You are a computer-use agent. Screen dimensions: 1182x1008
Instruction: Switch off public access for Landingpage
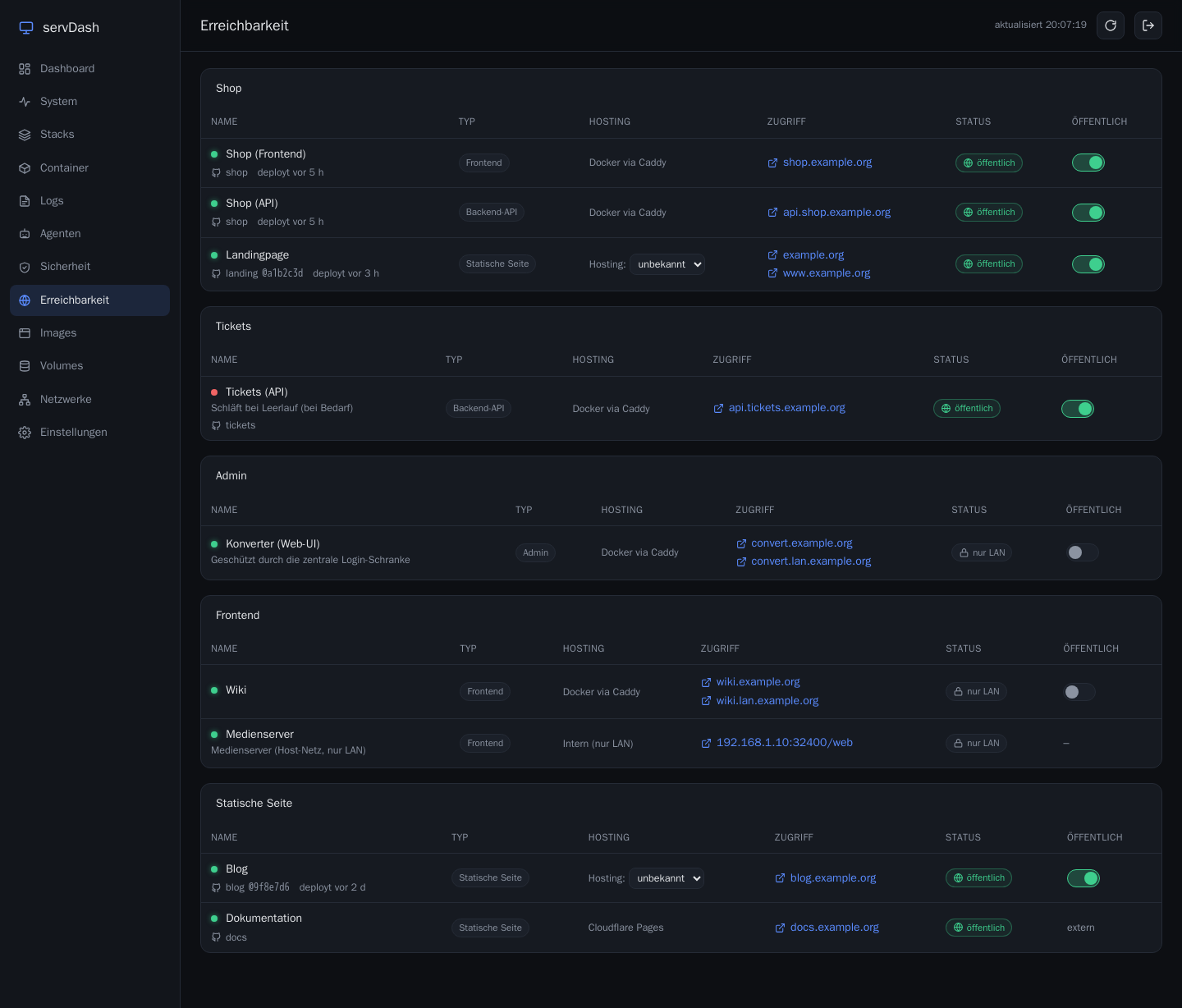(x=1088, y=264)
